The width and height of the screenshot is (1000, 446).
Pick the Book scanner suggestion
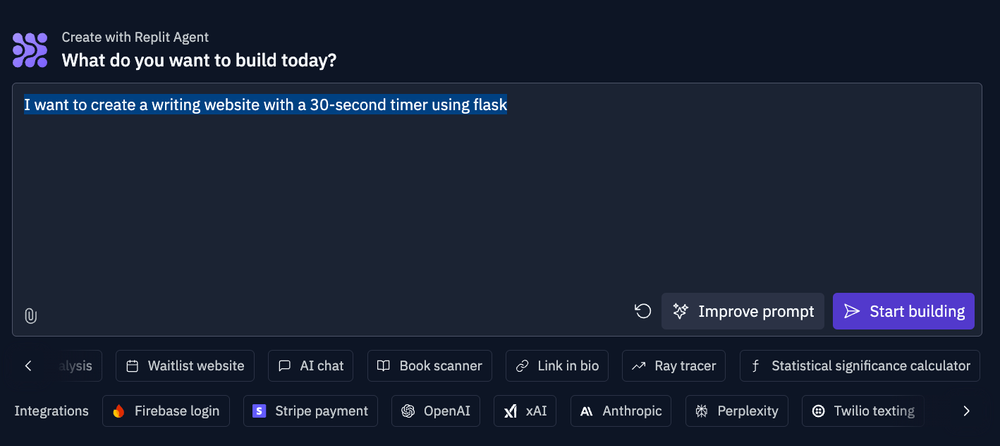tap(429, 366)
